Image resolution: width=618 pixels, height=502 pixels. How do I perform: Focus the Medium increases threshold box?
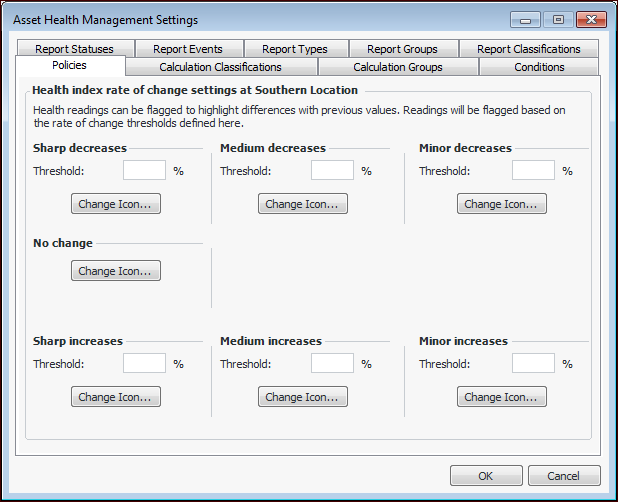(x=332, y=363)
